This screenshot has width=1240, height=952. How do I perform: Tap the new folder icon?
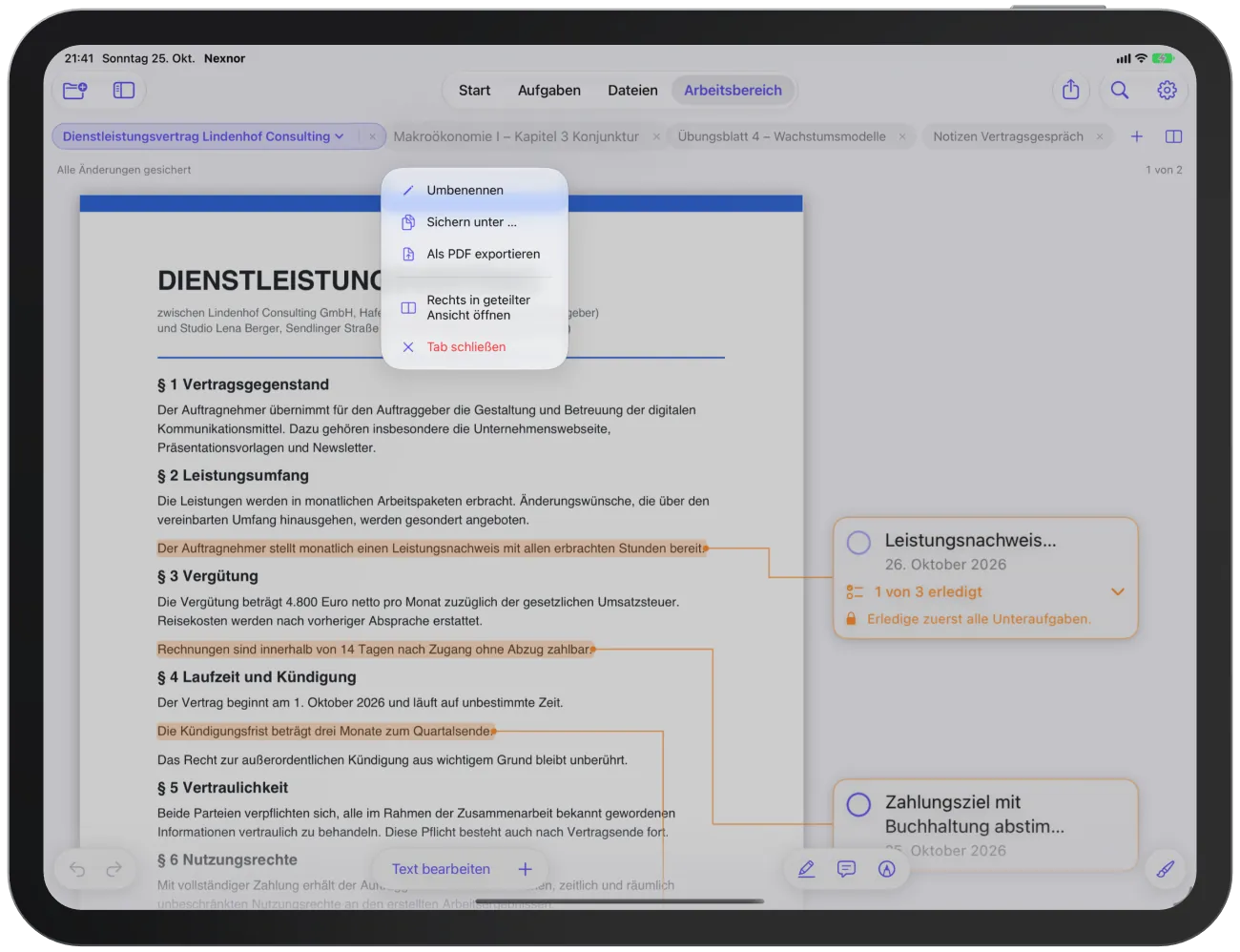[x=75, y=91]
